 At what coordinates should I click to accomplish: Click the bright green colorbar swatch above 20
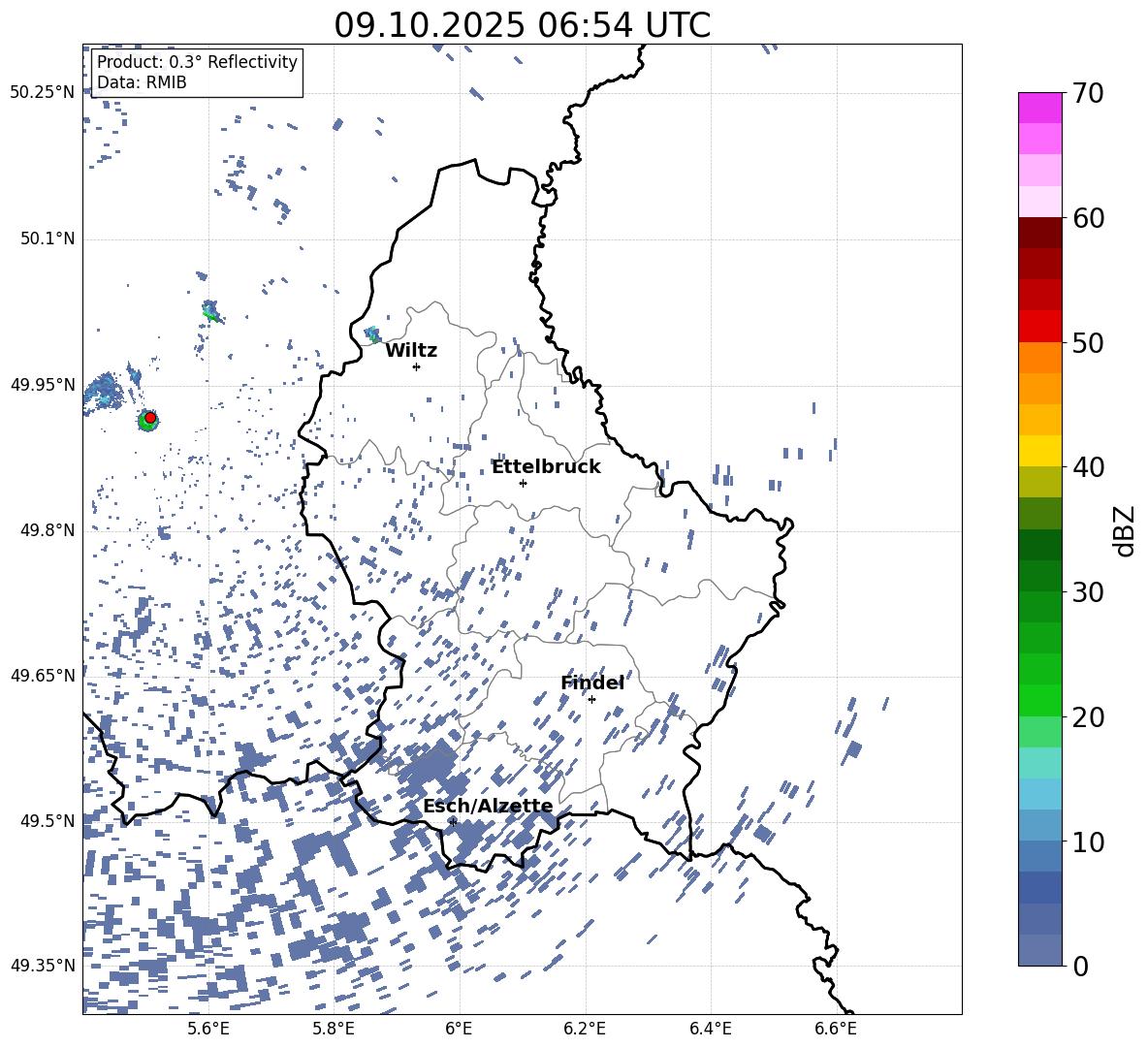click(1039, 700)
